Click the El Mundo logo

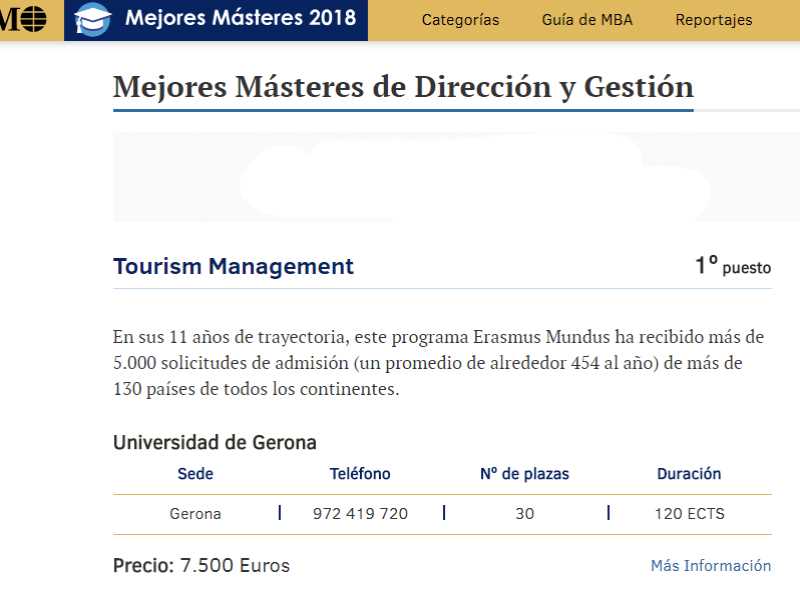click(x=24, y=19)
